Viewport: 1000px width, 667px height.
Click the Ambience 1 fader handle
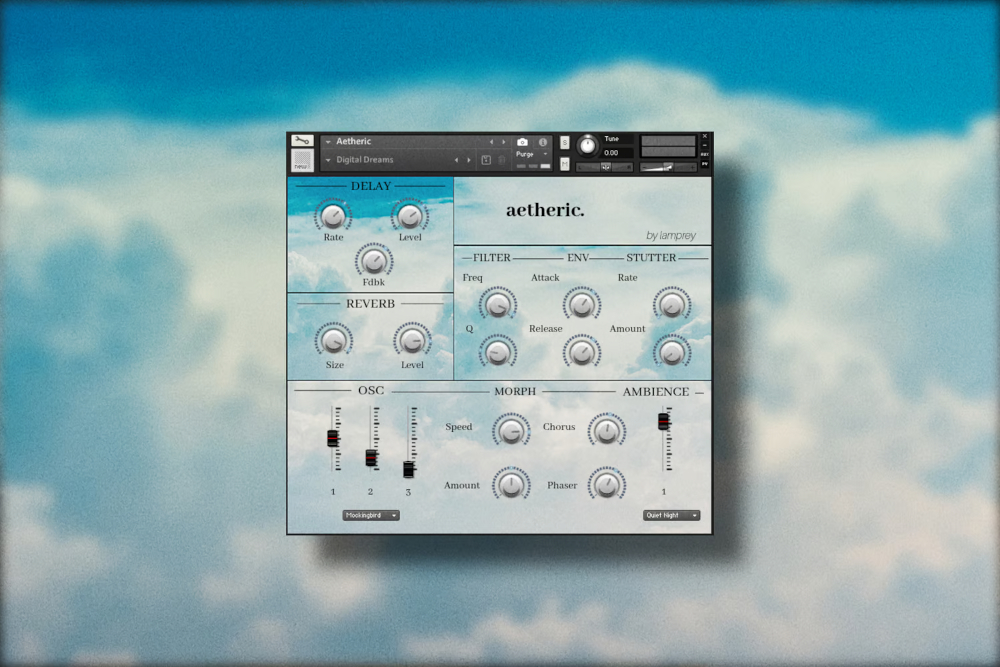click(x=663, y=421)
